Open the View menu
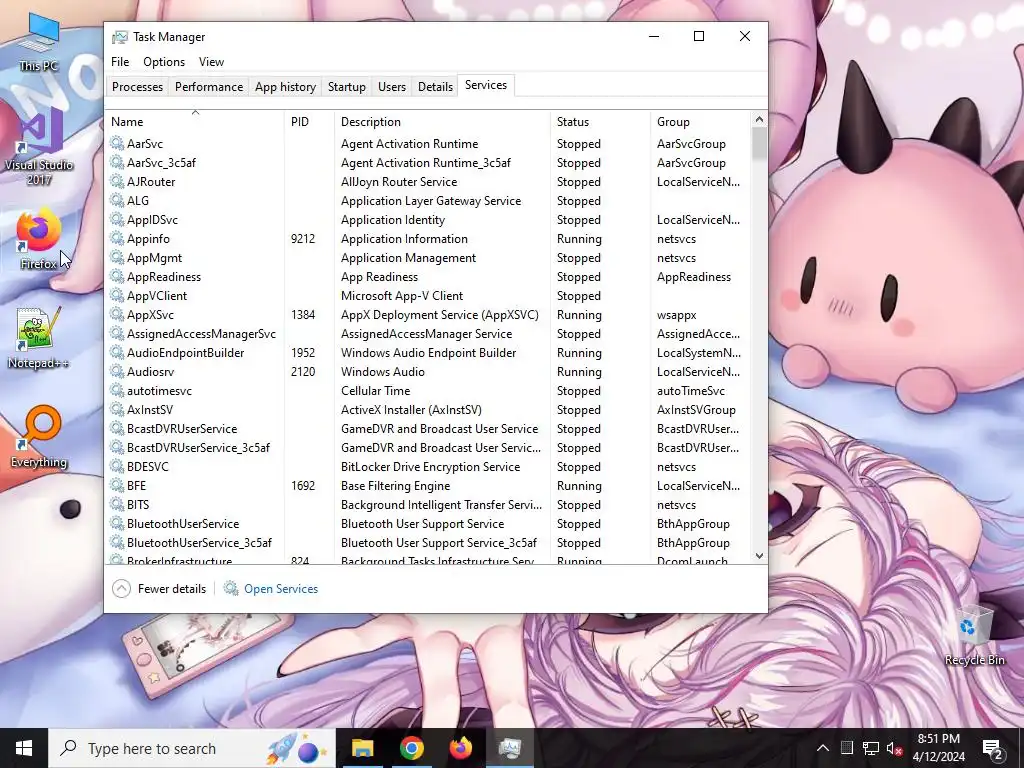This screenshot has height=768, width=1024. 211,61
